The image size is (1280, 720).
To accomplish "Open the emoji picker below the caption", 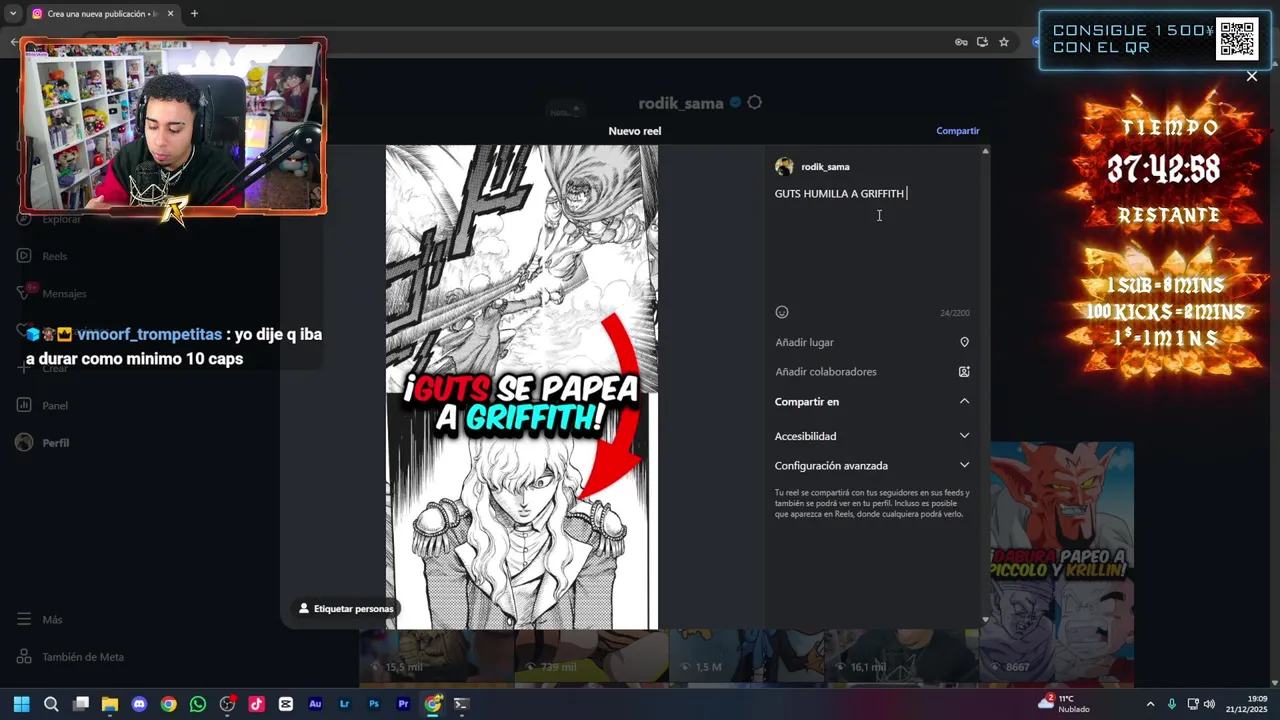I will point(782,312).
